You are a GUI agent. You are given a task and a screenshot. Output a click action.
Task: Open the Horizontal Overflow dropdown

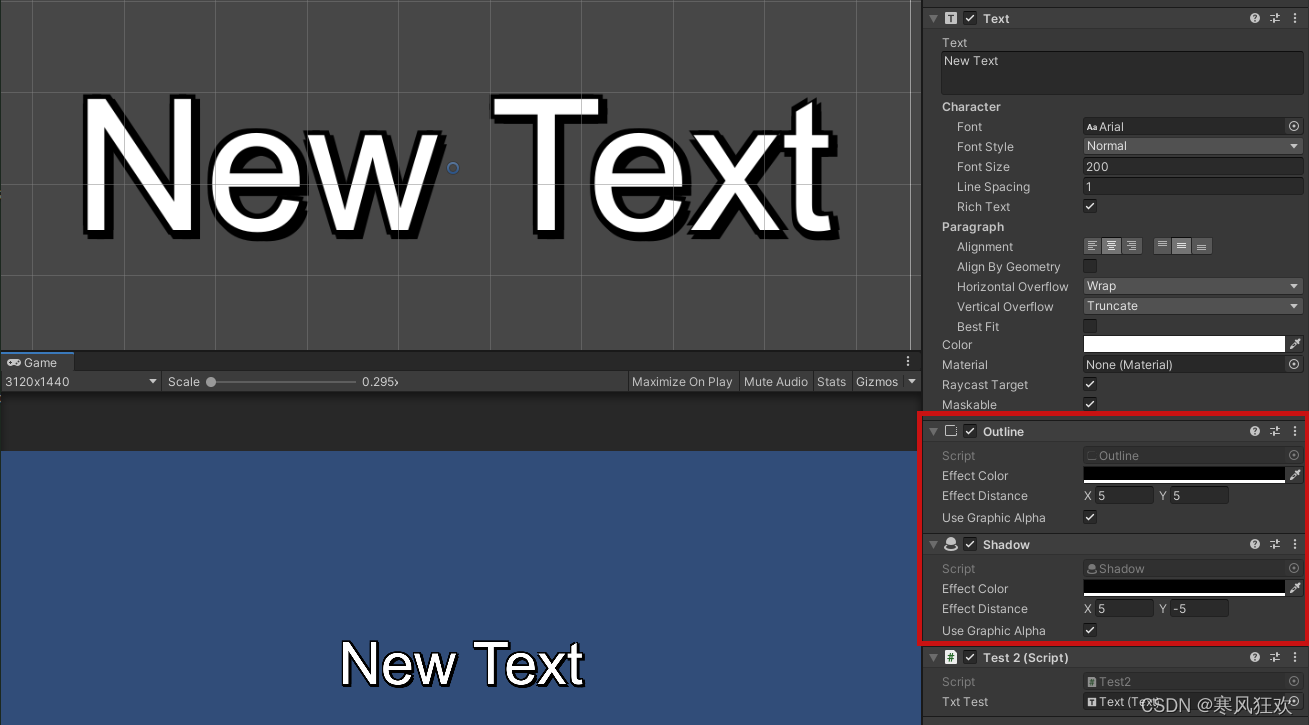click(x=1193, y=286)
